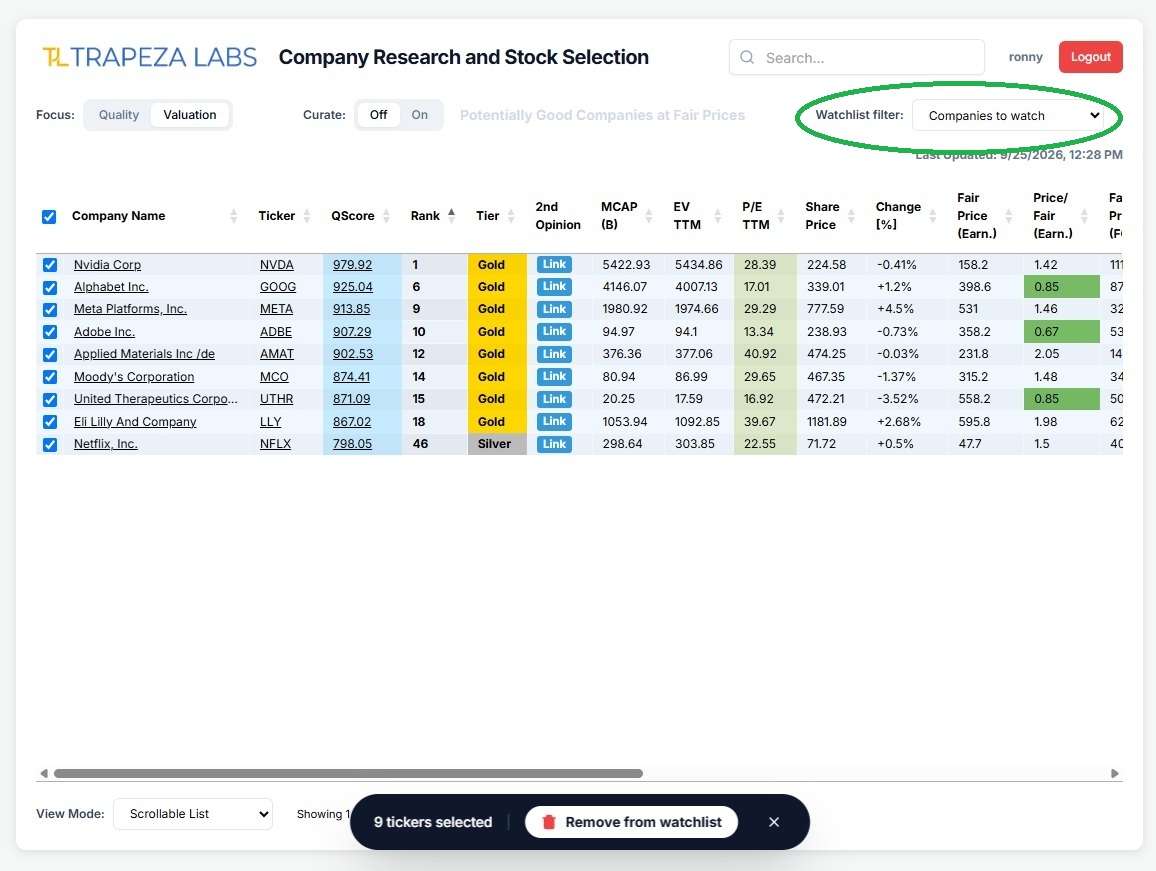Click the horizontal scrollbar thumb
1156x871 pixels.
(348, 773)
